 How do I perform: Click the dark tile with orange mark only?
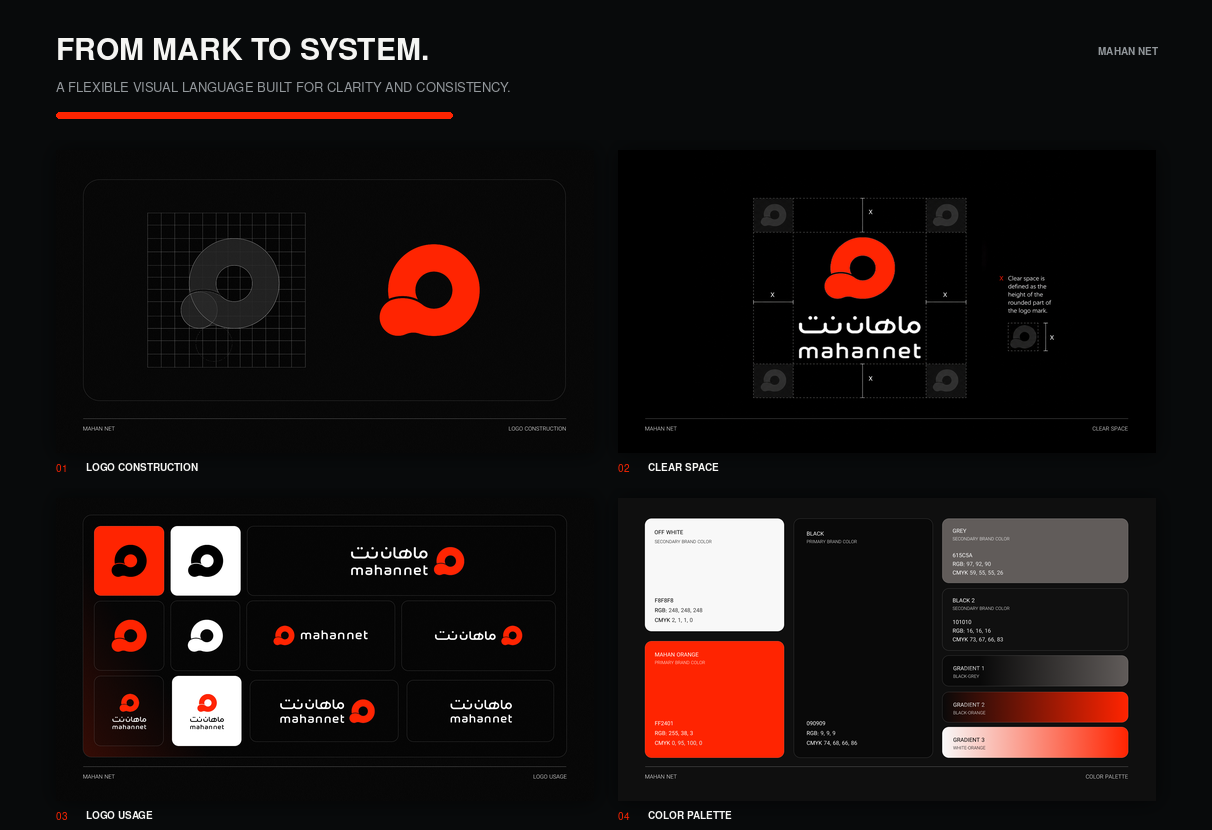(x=129, y=636)
